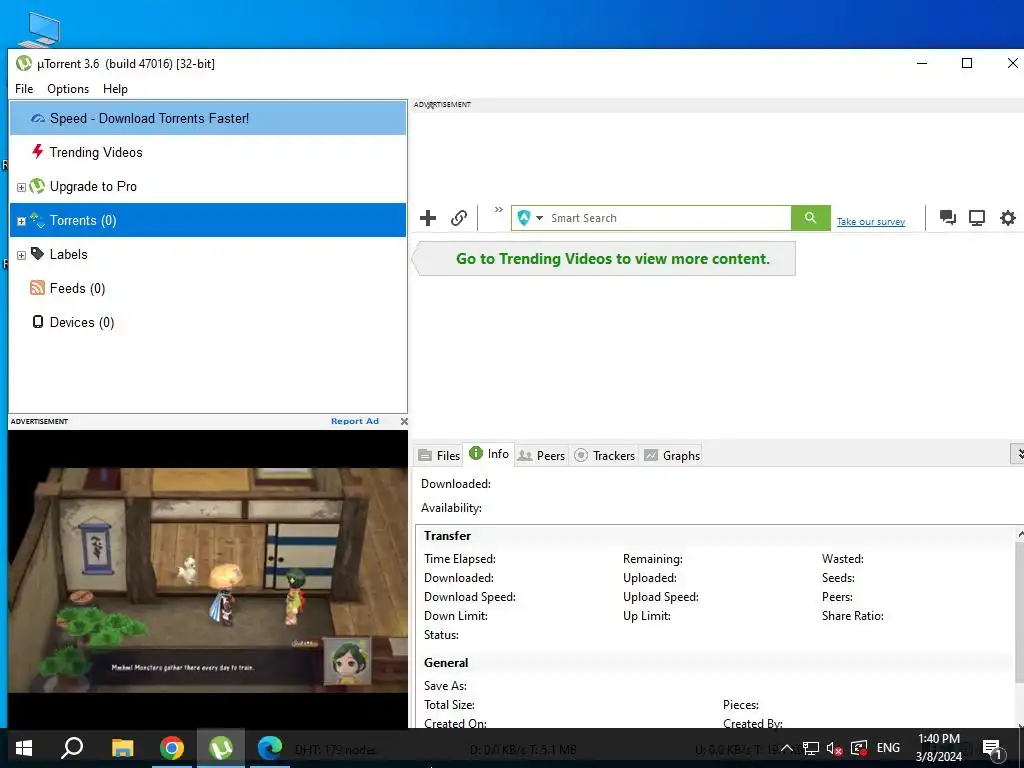Open the File menu
Image resolution: width=1024 pixels, height=768 pixels.
24,89
